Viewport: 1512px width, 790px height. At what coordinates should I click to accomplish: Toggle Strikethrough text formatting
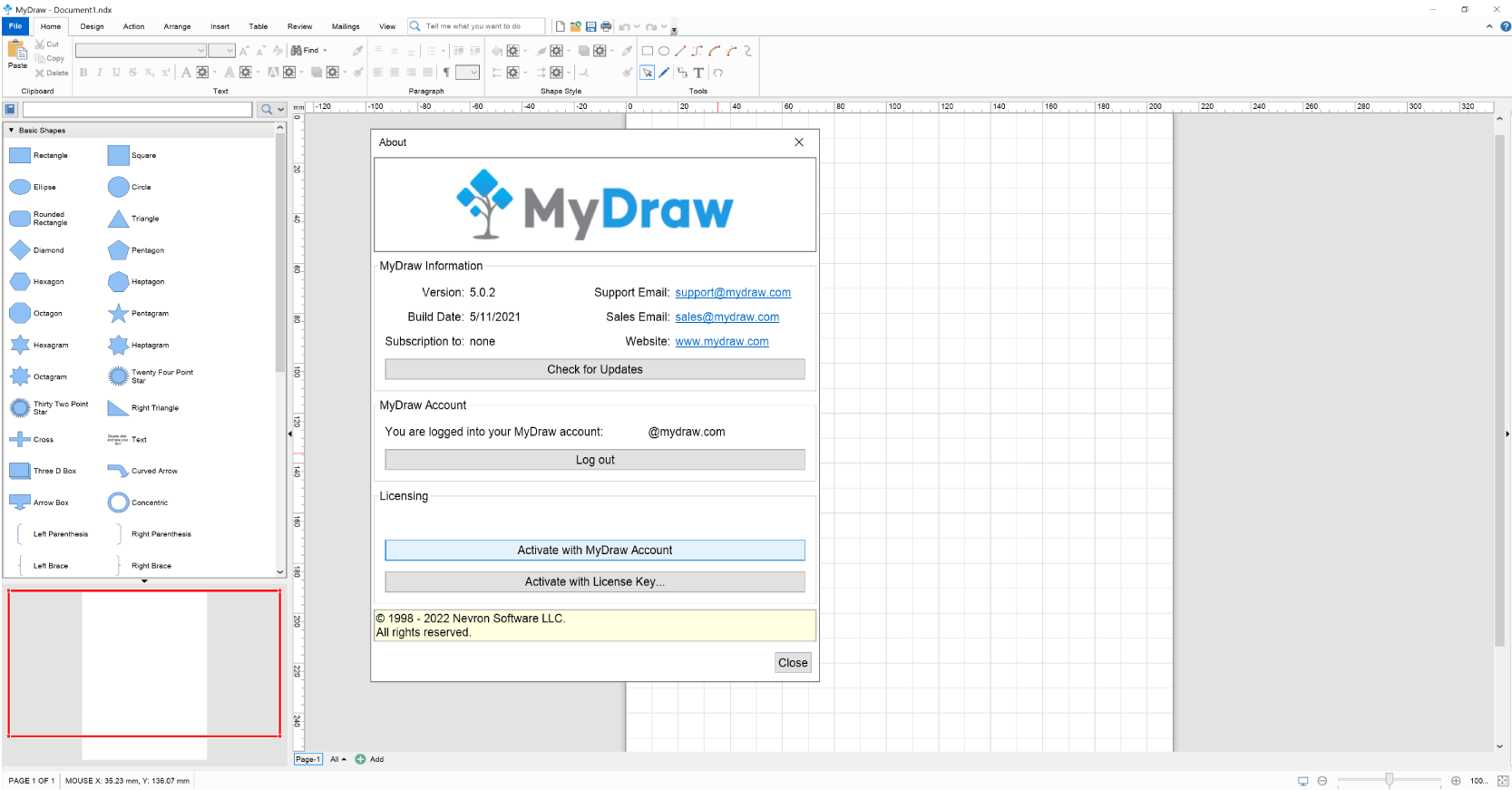[x=132, y=73]
